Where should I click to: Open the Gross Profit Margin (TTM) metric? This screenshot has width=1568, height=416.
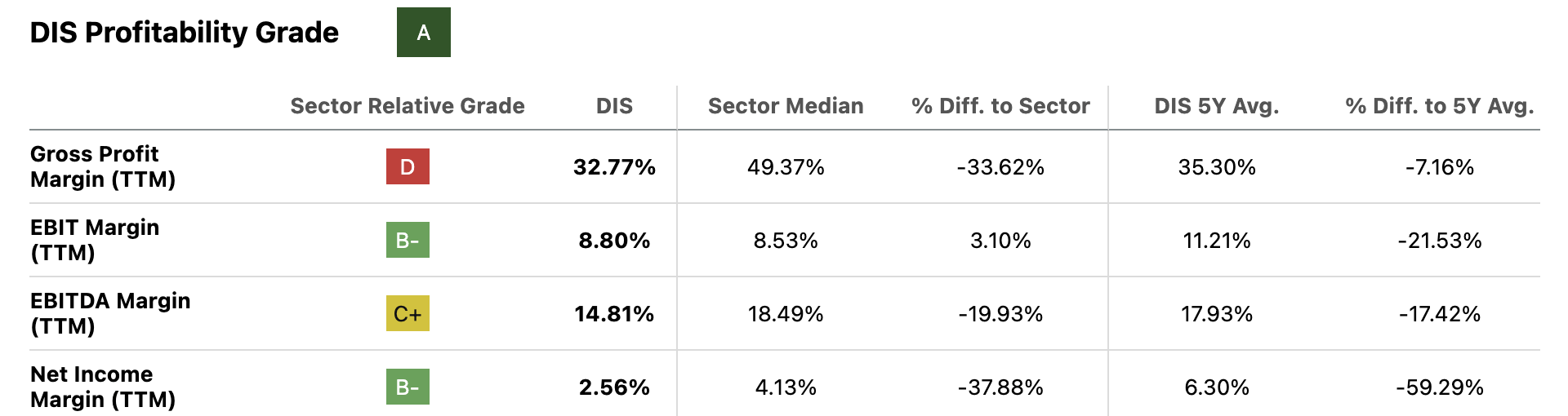103,166
